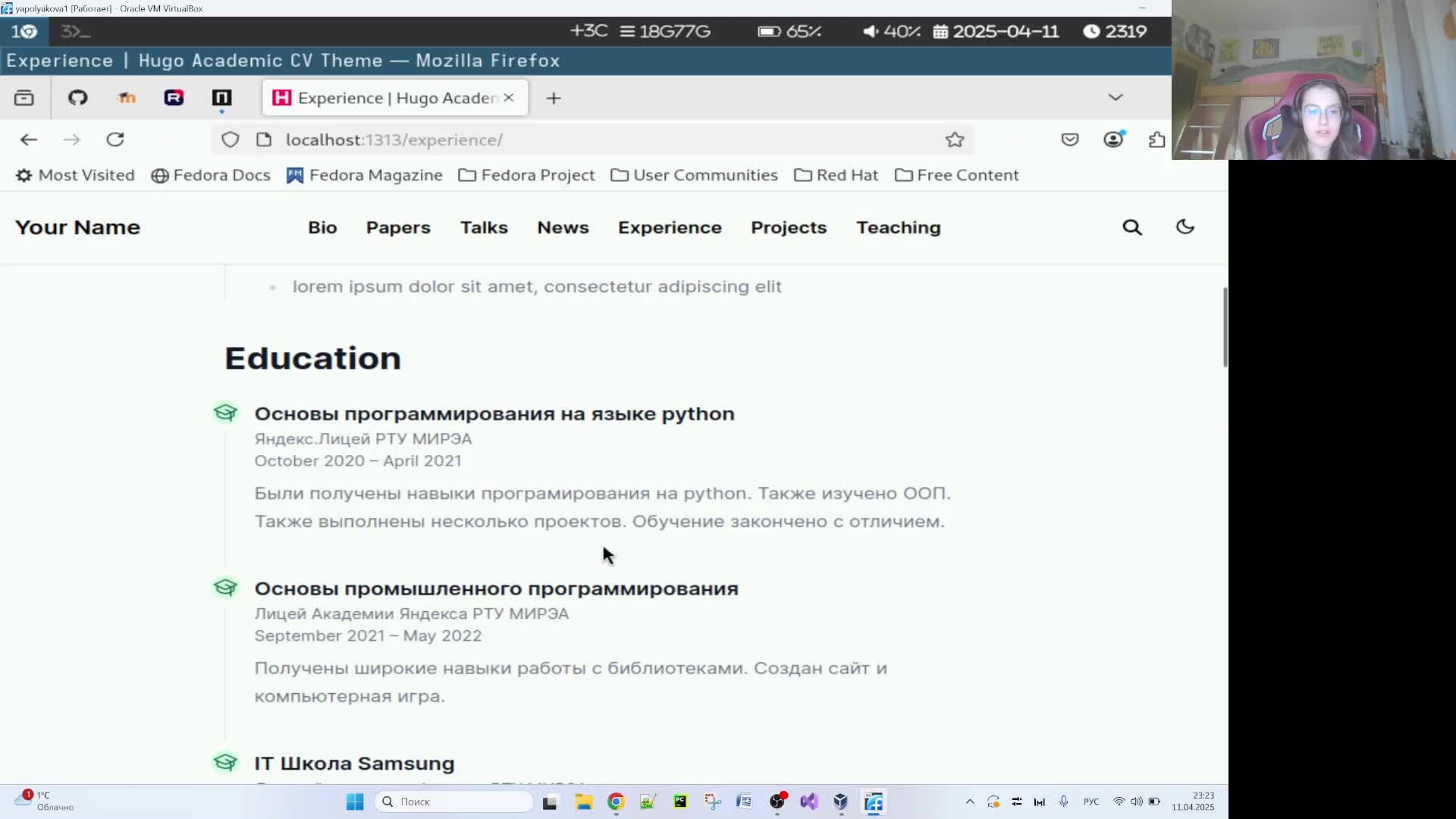Reload the current page

click(115, 140)
